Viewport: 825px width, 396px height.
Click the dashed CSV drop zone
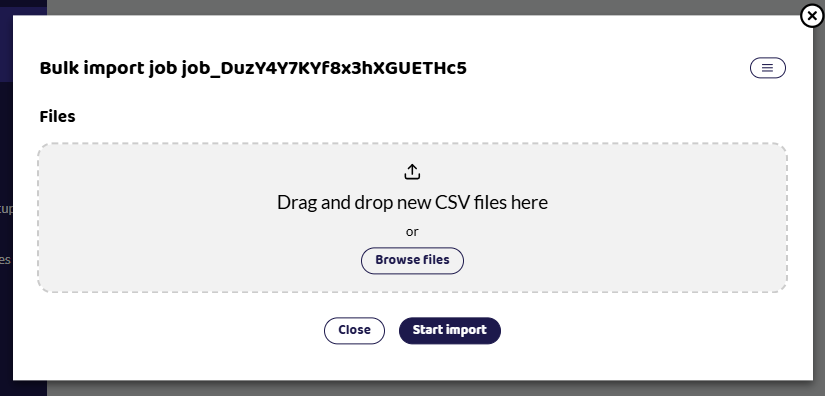pyautogui.click(x=412, y=217)
